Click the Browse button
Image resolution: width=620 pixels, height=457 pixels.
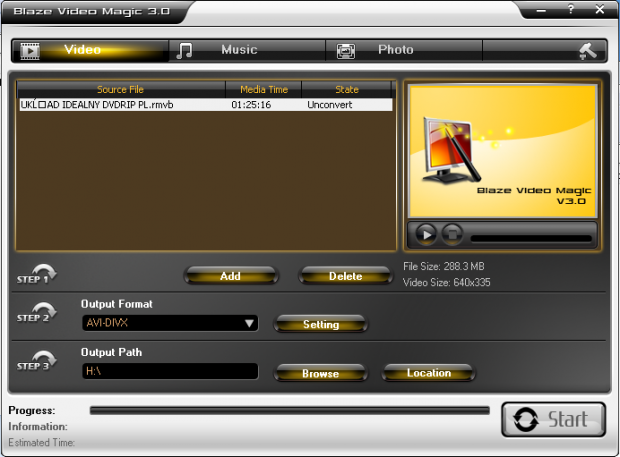[x=321, y=373]
